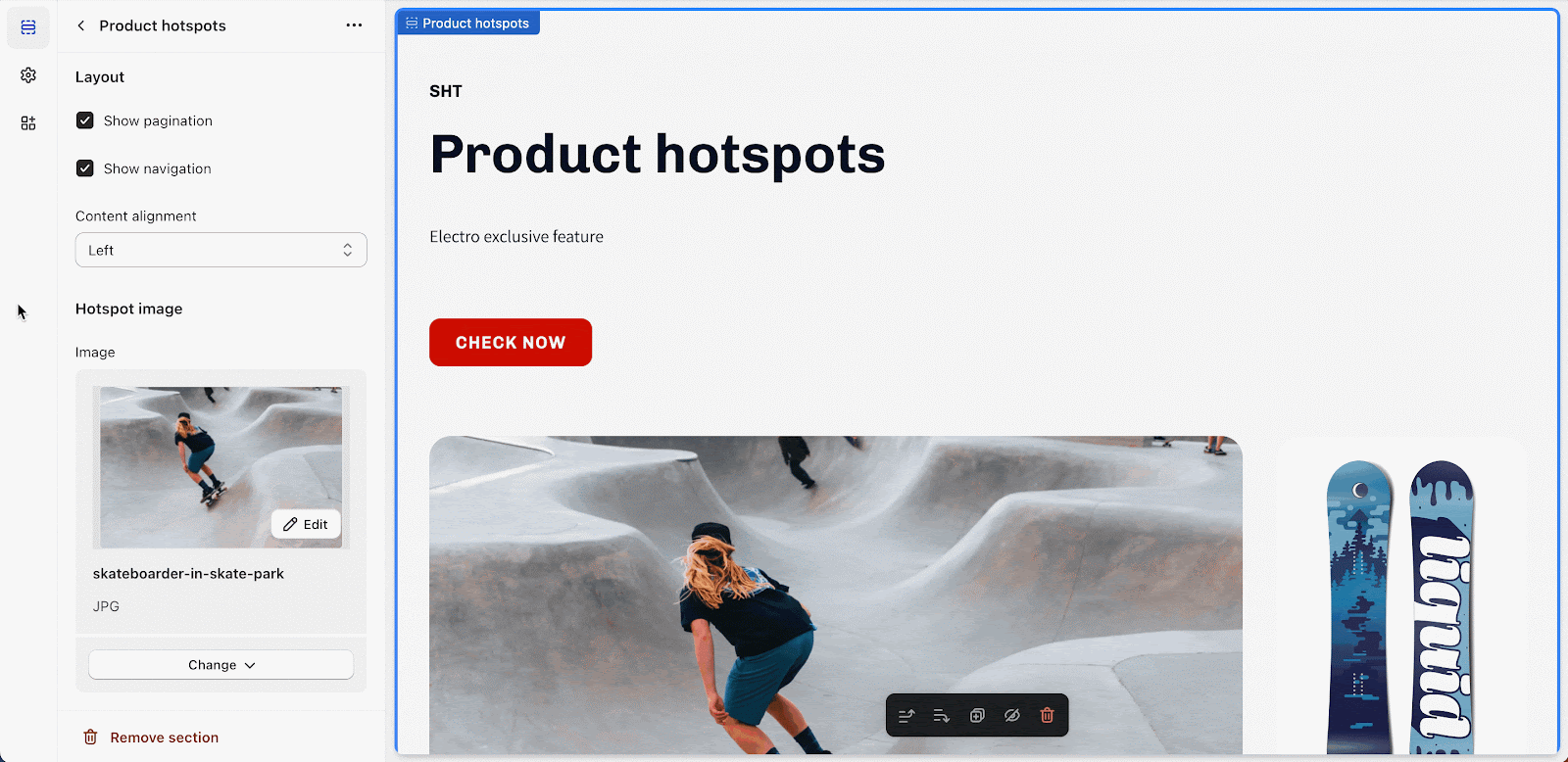The height and width of the screenshot is (762, 1568).
Task: Move section up in floating toolbar
Action: 906,716
